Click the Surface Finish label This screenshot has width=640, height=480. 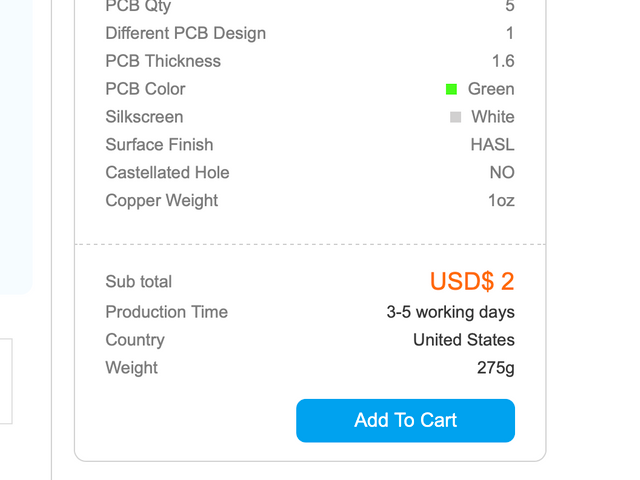click(x=159, y=145)
